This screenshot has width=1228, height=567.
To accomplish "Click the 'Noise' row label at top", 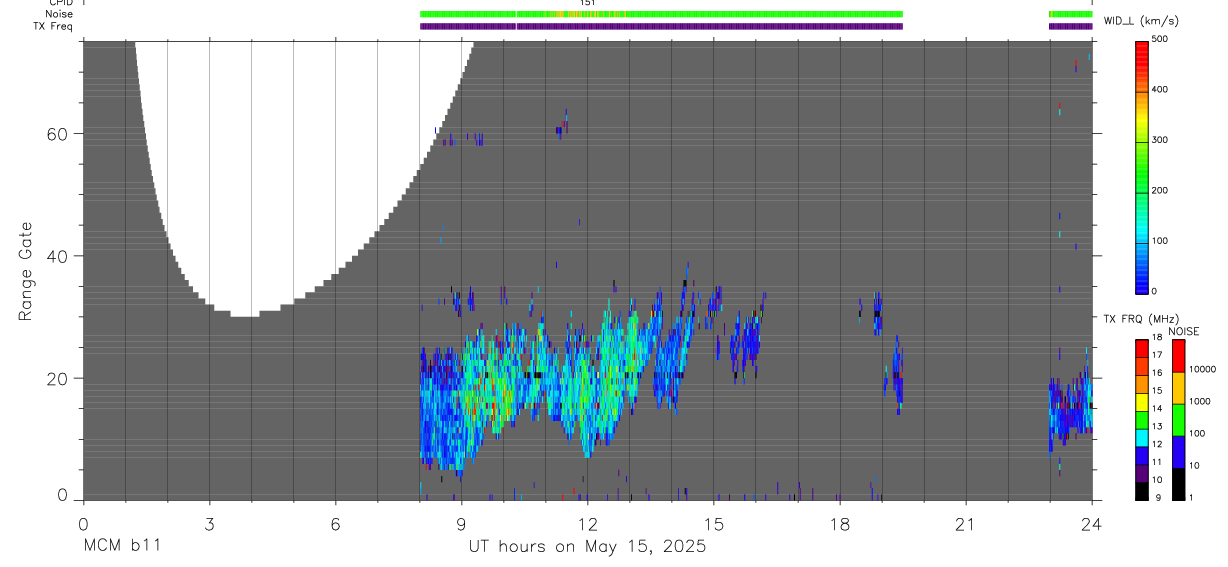I will pyautogui.click(x=59, y=14).
